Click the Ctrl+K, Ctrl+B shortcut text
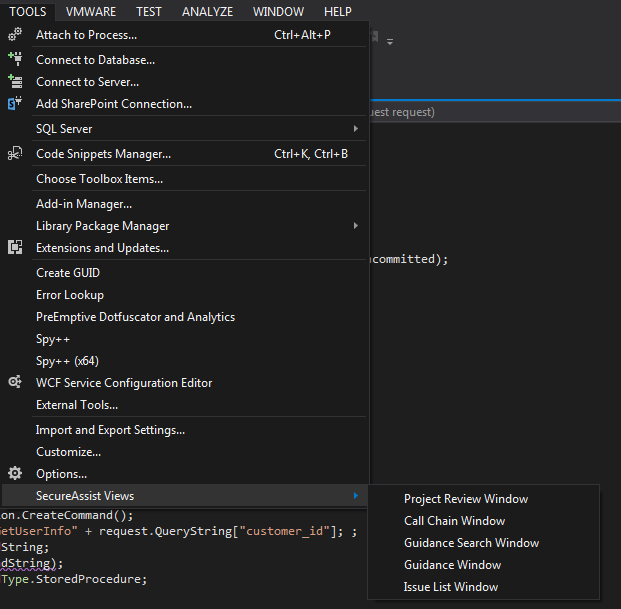The width and height of the screenshot is (621, 609). click(x=311, y=154)
